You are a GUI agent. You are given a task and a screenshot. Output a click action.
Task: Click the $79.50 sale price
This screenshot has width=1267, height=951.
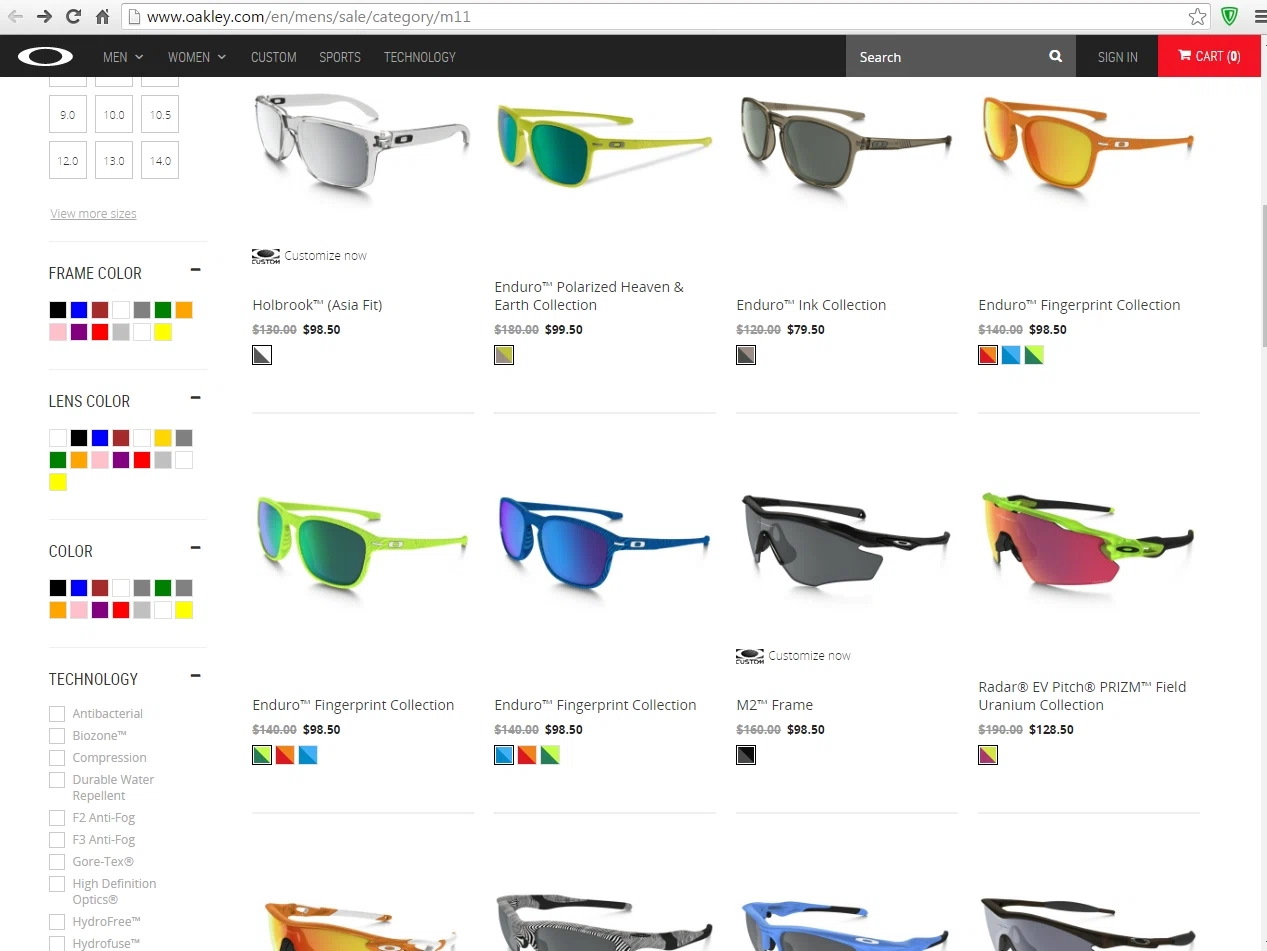[806, 330]
